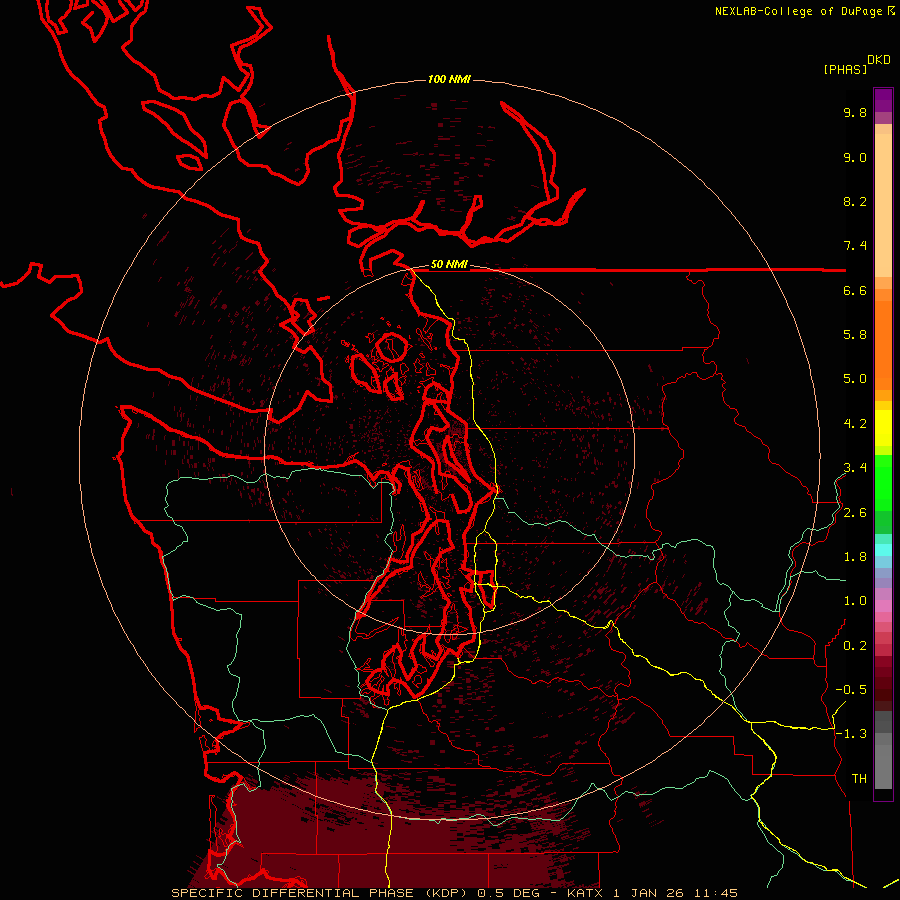
Task: Click the 5.0 value on the scale
Action: click(855, 379)
